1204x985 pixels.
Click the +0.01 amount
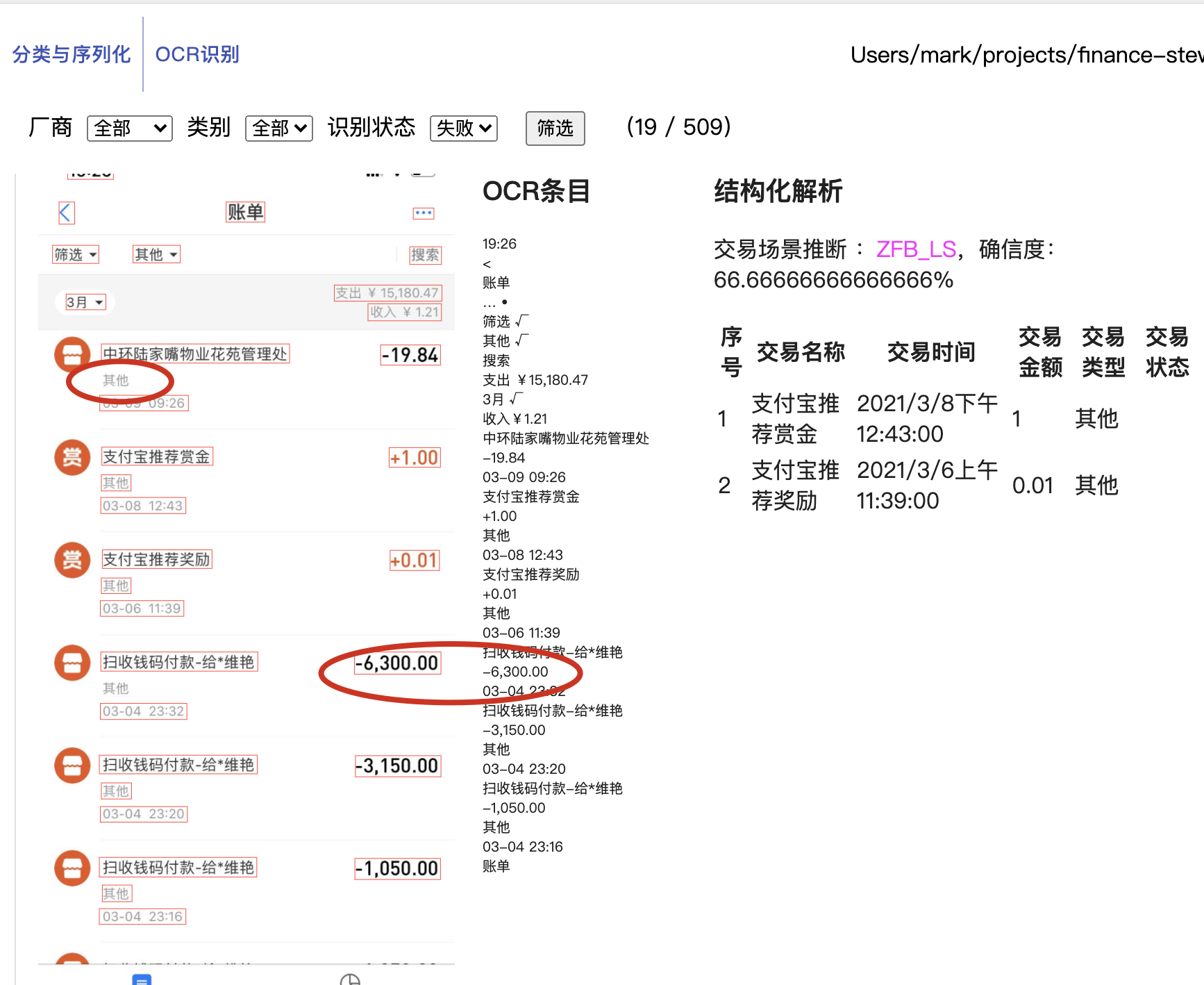[415, 561]
